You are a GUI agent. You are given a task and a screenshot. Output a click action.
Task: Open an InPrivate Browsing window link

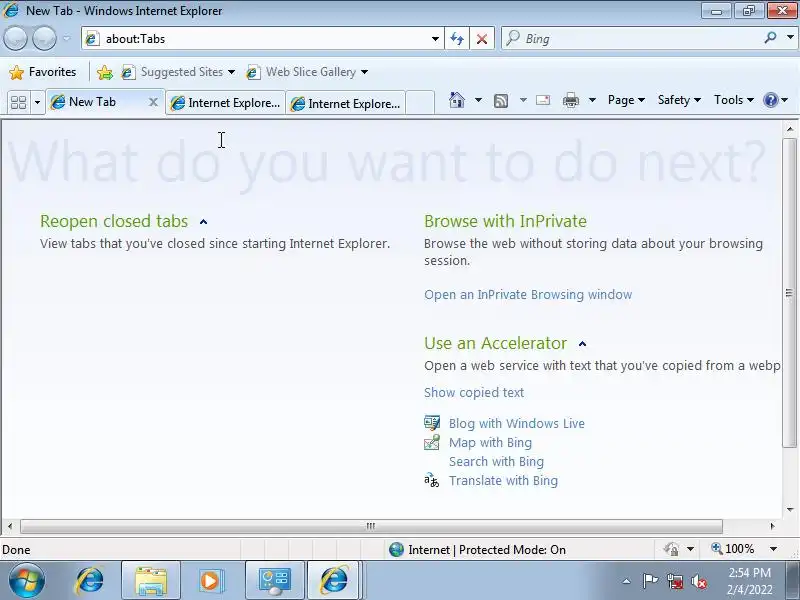[x=528, y=294]
